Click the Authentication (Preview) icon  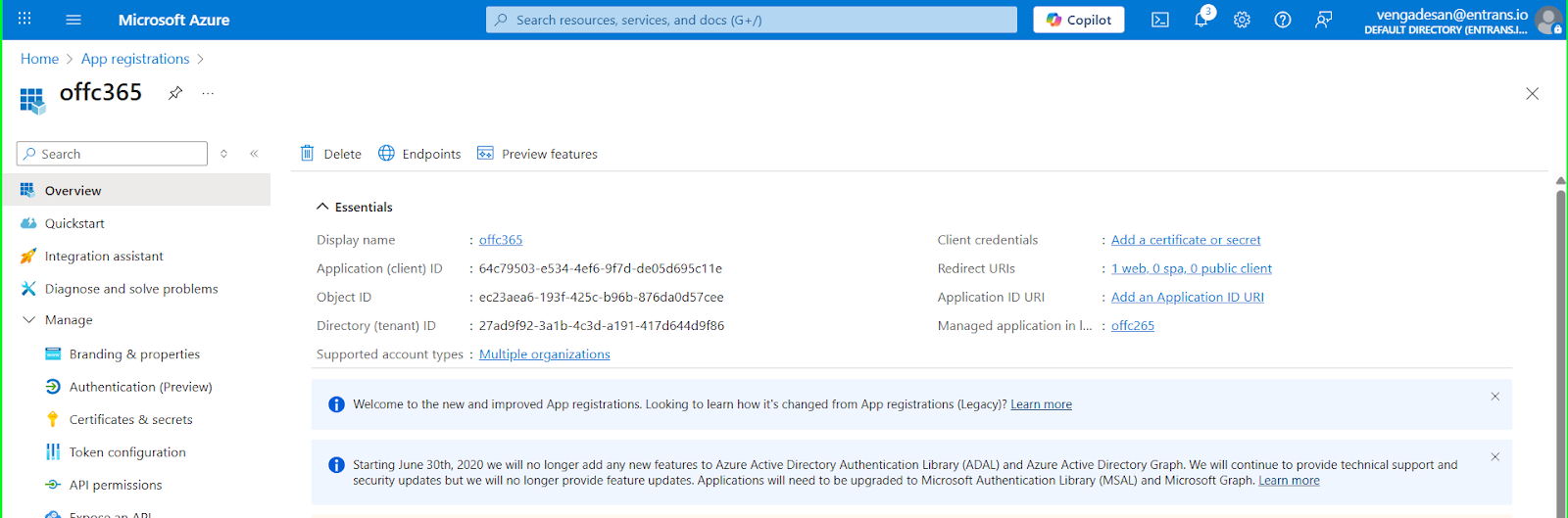coord(53,387)
